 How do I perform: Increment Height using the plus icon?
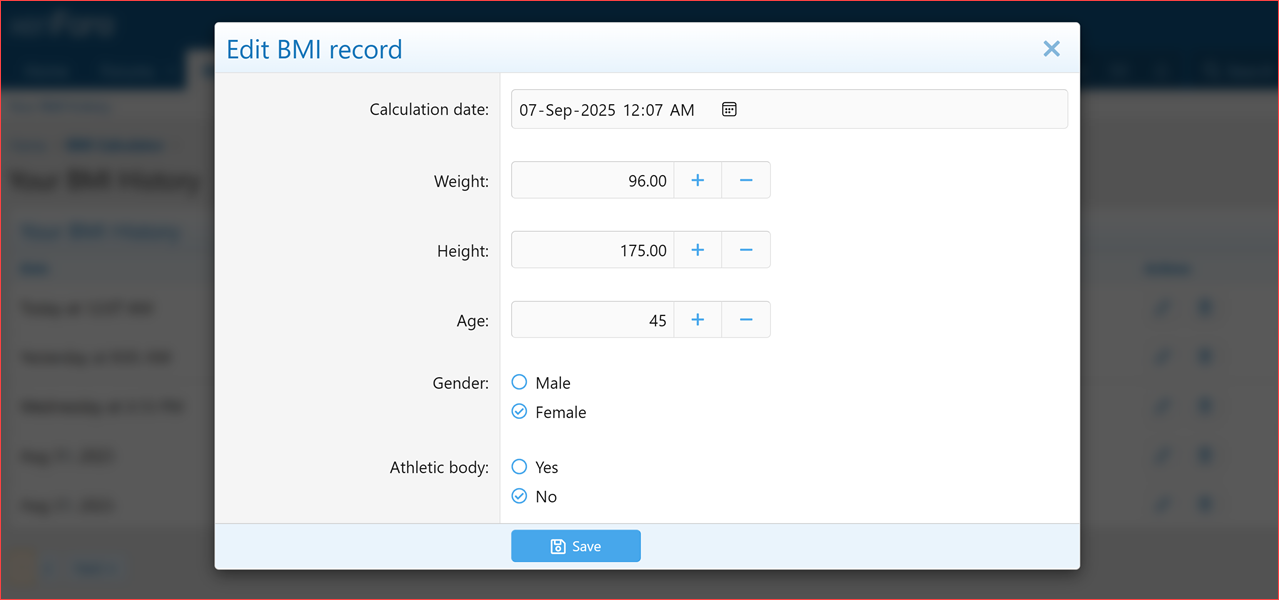click(x=697, y=250)
